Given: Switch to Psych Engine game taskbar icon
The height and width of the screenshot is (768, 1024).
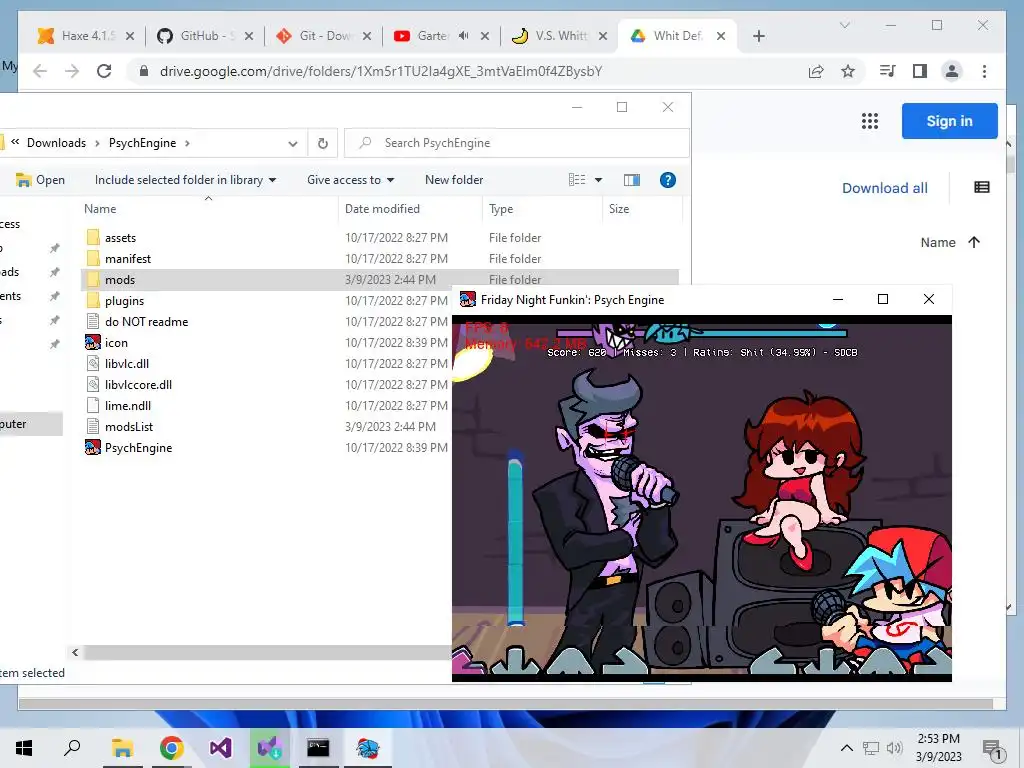Looking at the screenshot, I should pos(368,748).
